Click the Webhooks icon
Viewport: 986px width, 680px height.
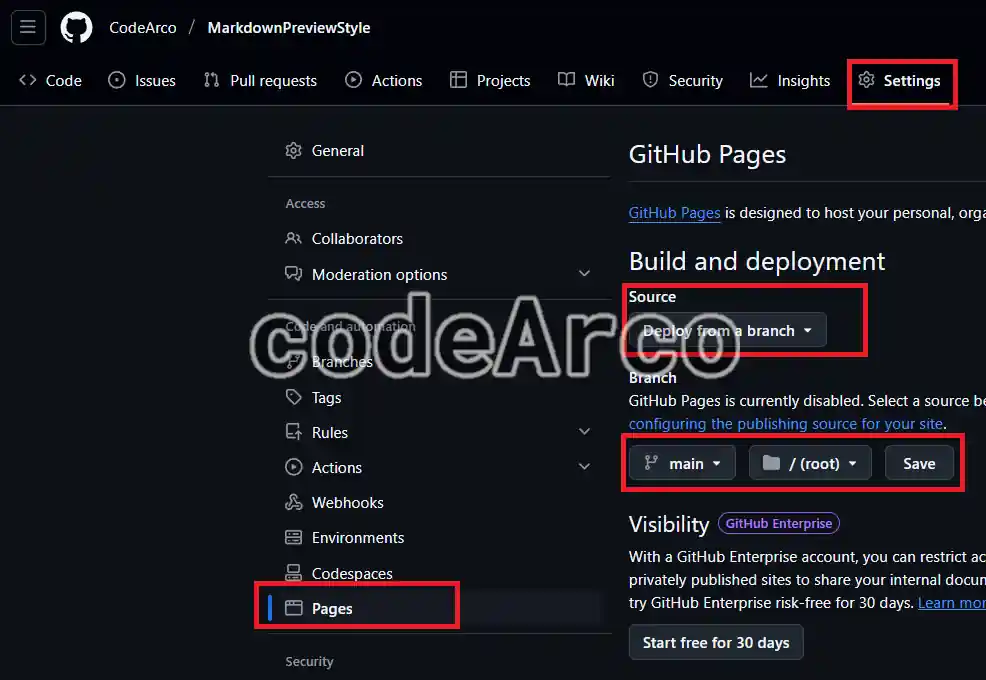pos(294,502)
